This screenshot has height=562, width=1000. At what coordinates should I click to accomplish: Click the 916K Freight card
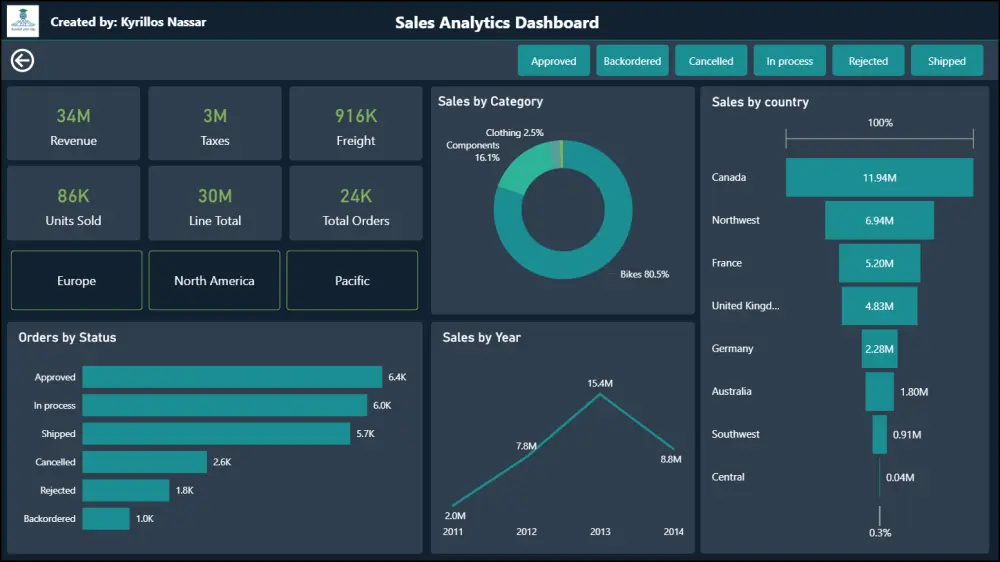point(356,124)
